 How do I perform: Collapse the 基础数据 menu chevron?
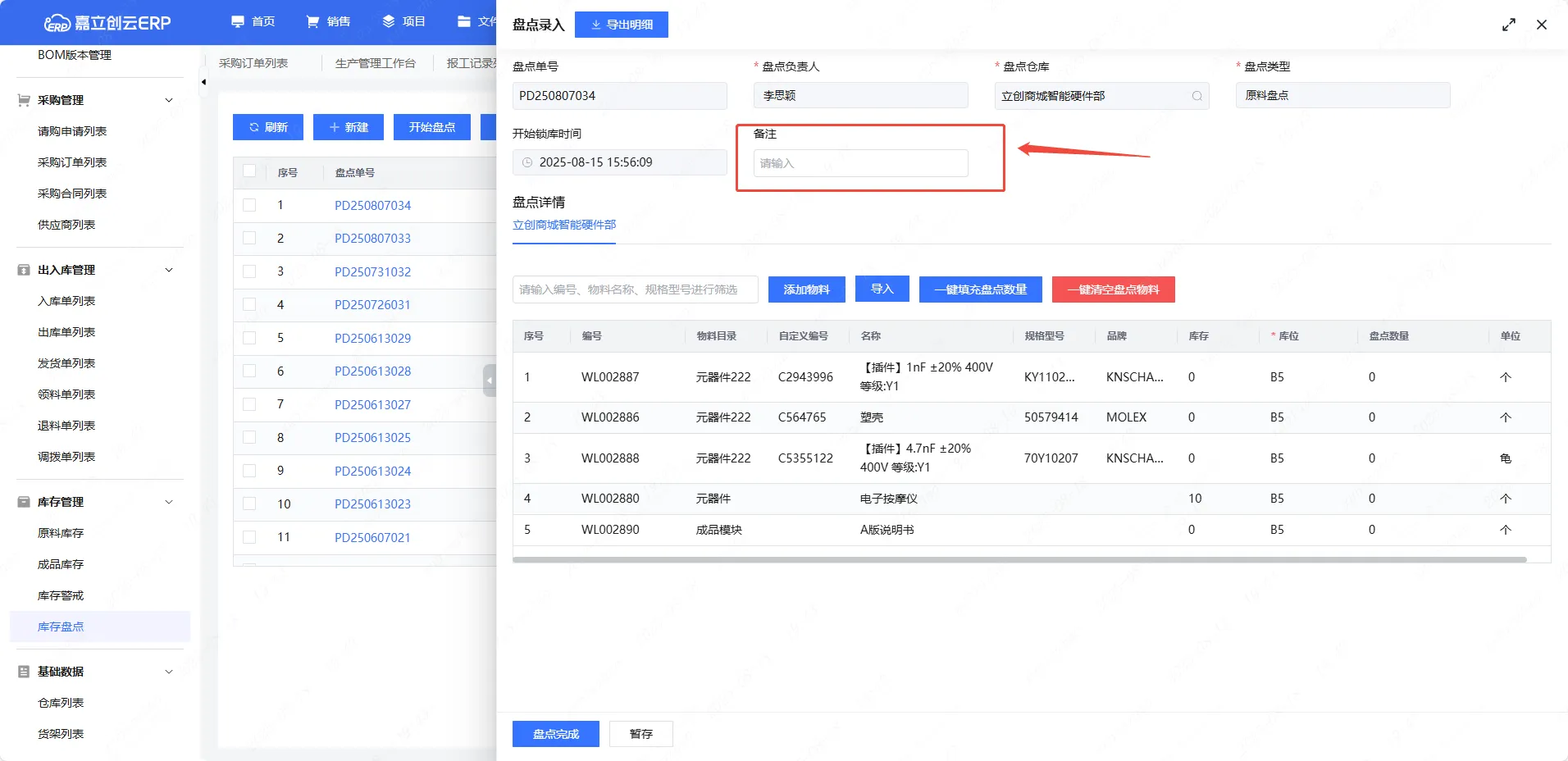169,672
